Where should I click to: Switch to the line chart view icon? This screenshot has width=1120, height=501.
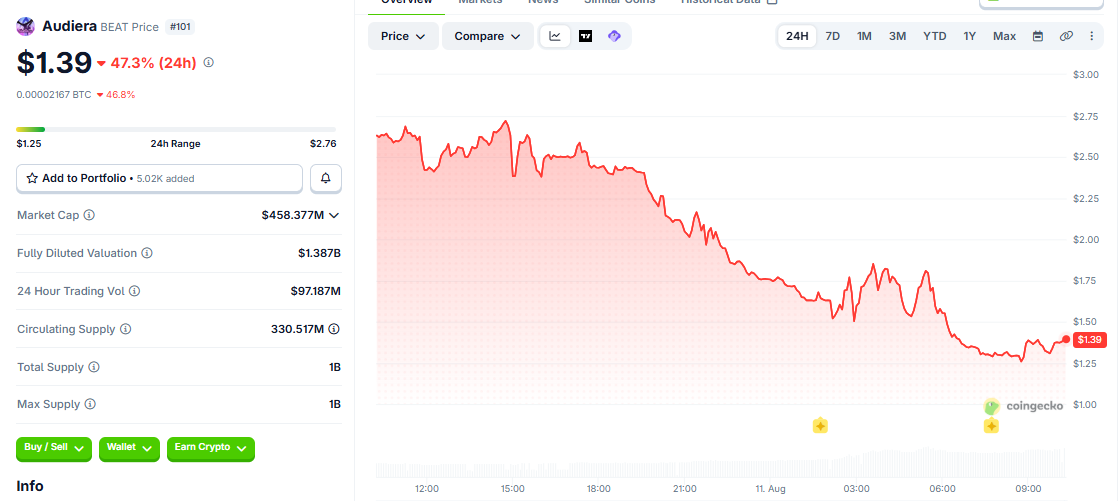[555, 36]
